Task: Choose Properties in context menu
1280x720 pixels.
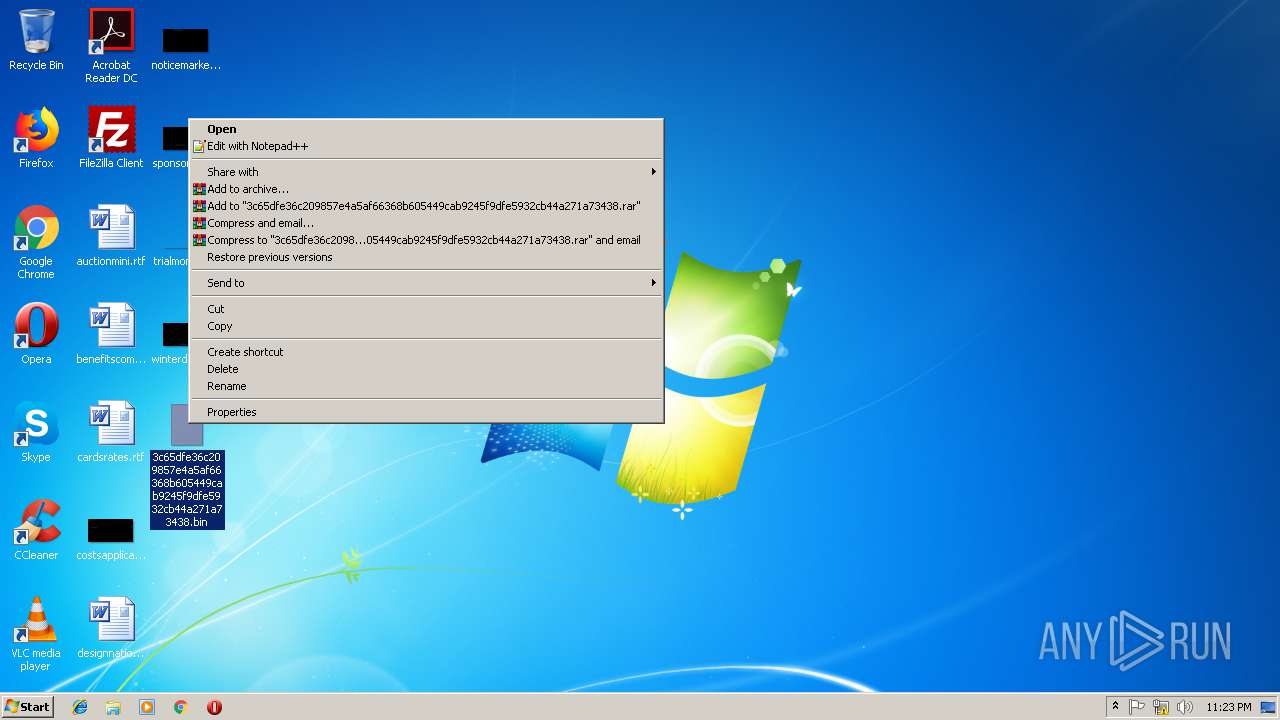Action: (426, 412)
